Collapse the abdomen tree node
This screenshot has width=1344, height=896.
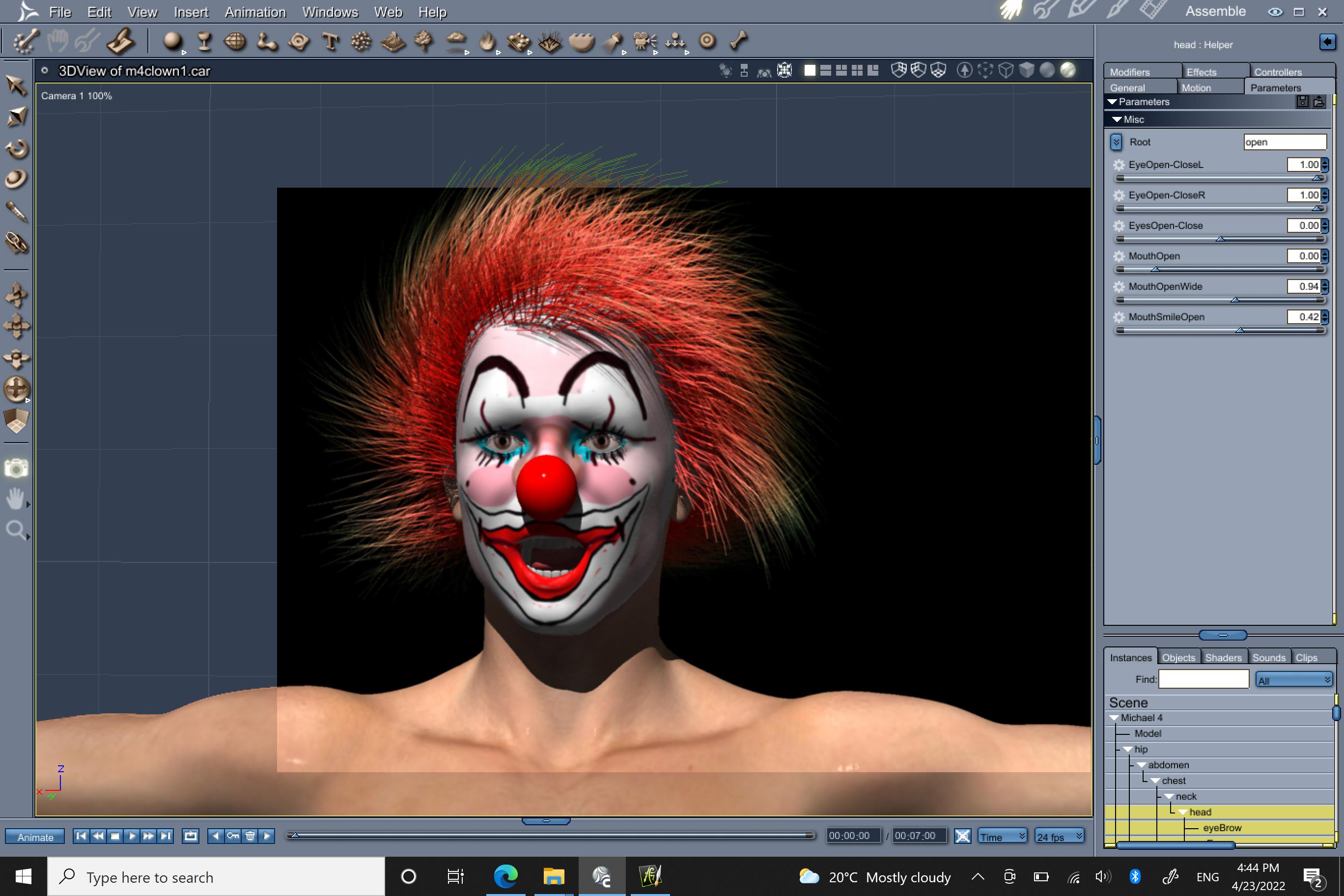[x=1141, y=765]
